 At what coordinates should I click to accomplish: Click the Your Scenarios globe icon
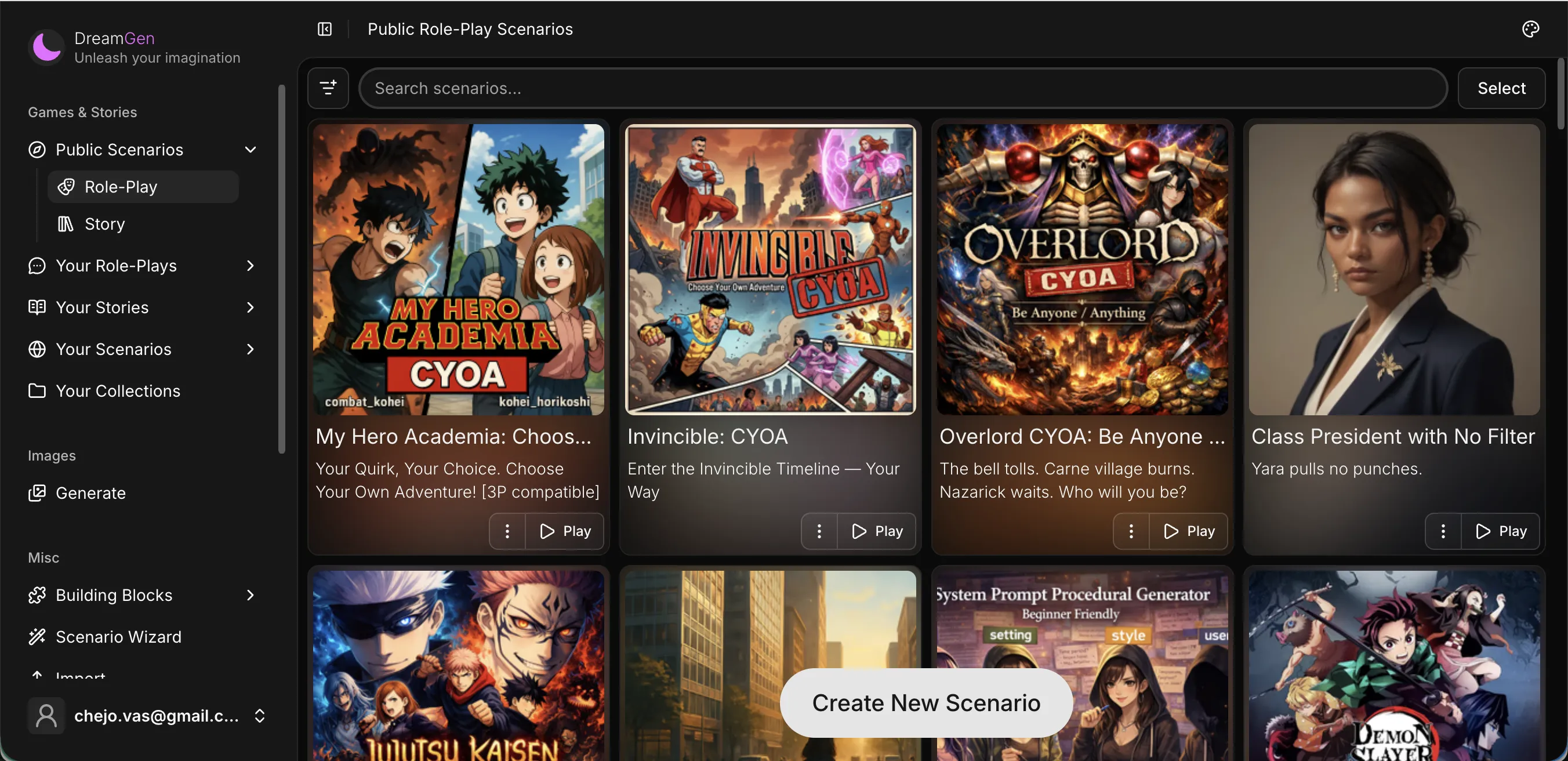pos(37,349)
